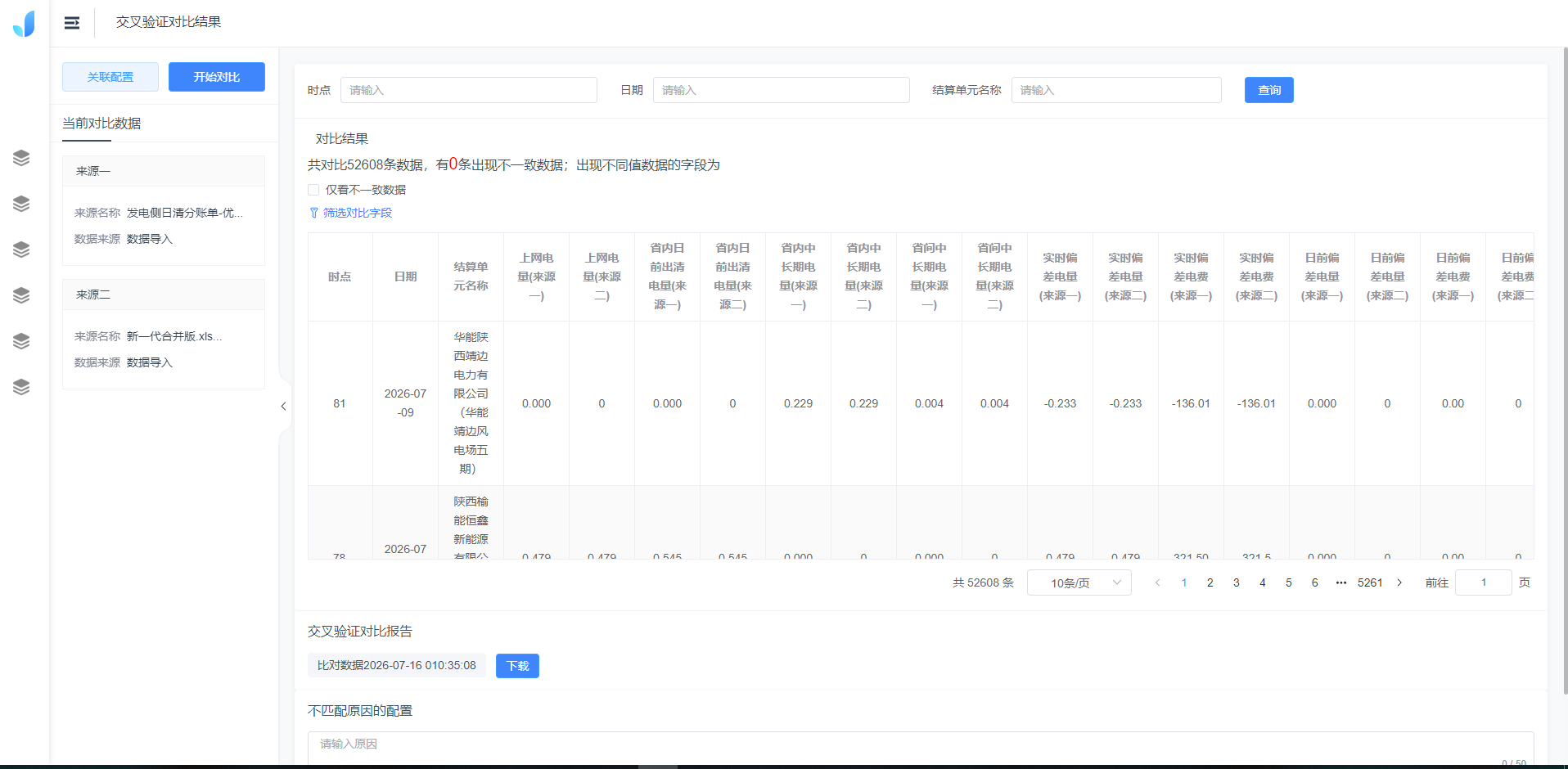
Task: Click the first -136.01 value cell
Action: click(x=1191, y=403)
